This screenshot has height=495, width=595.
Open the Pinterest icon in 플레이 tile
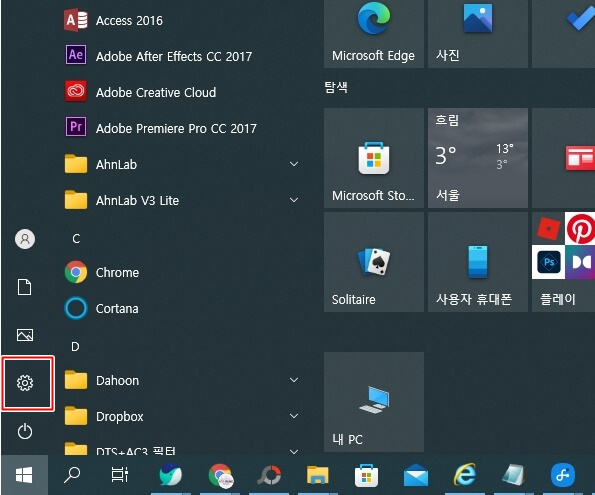pyautogui.click(x=580, y=229)
